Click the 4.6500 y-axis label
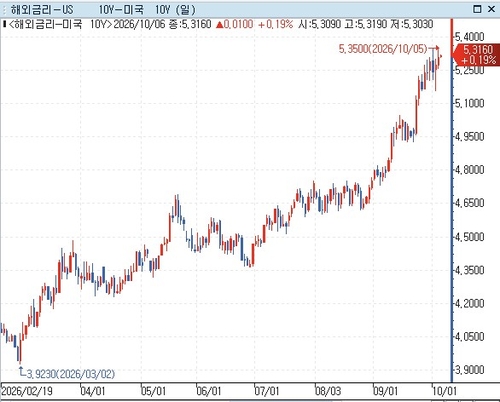The image size is (500, 402). pos(469,203)
